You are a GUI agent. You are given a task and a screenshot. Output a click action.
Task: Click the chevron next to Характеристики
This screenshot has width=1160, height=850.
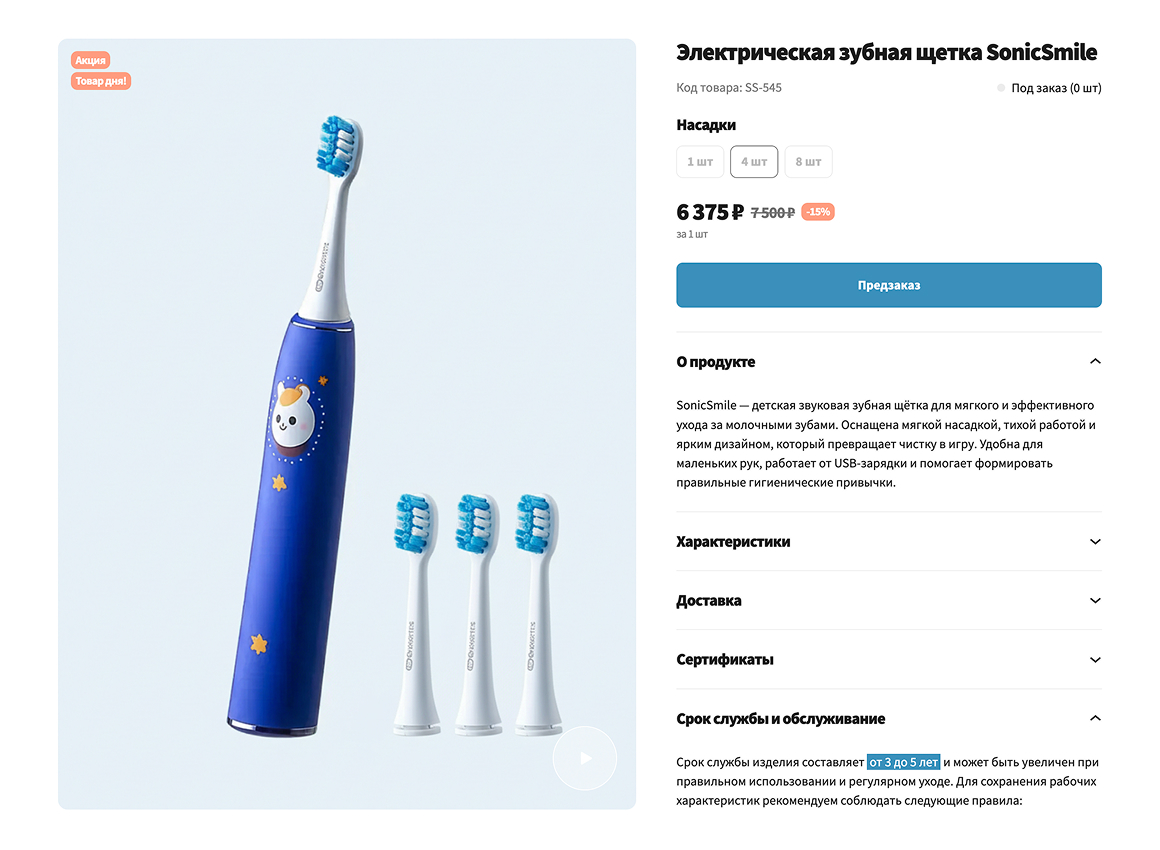1095,541
